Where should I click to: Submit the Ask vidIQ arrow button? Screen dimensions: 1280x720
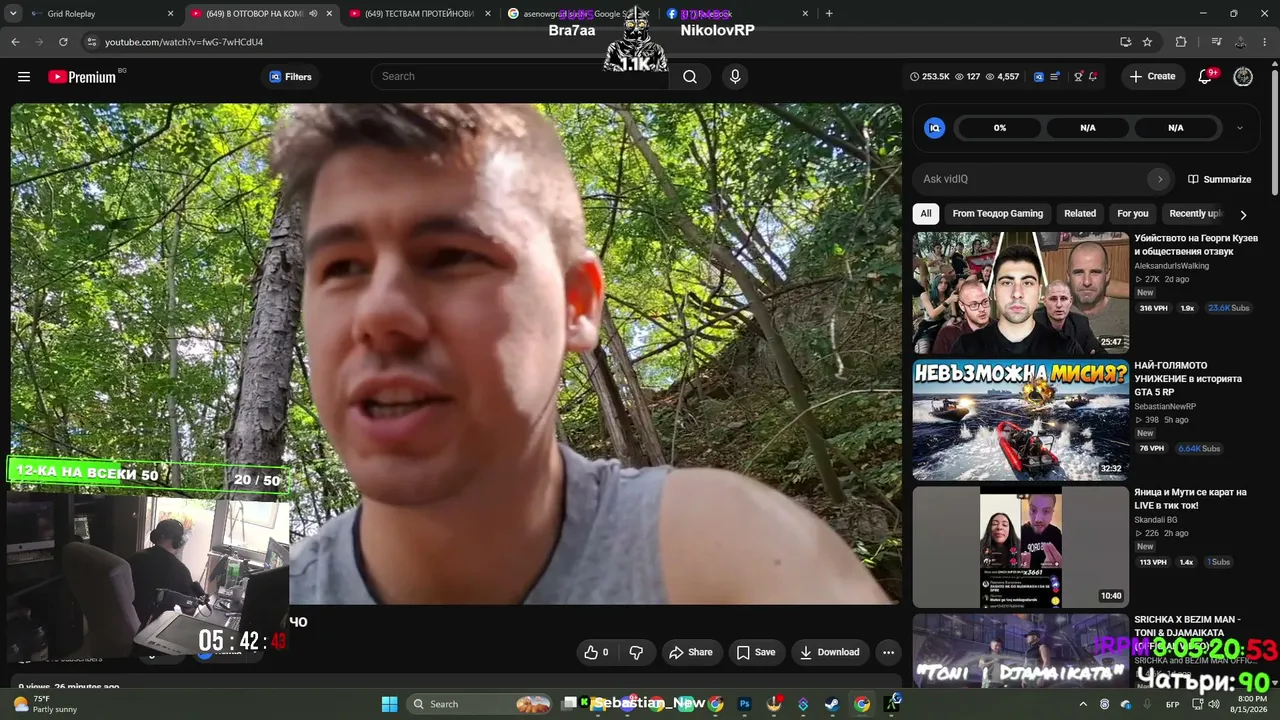(1160, 179)
